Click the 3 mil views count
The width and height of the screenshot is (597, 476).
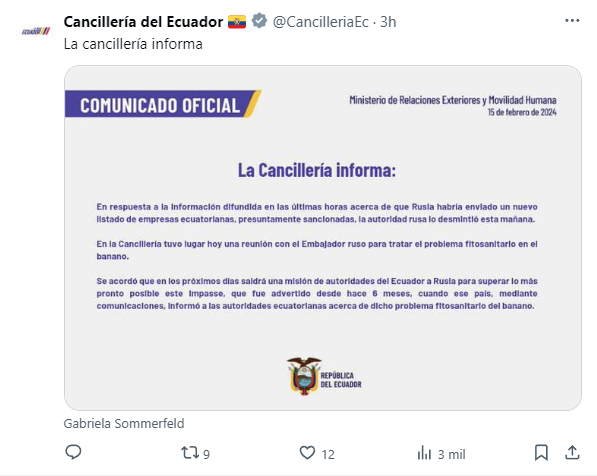[x=451, y=454]
